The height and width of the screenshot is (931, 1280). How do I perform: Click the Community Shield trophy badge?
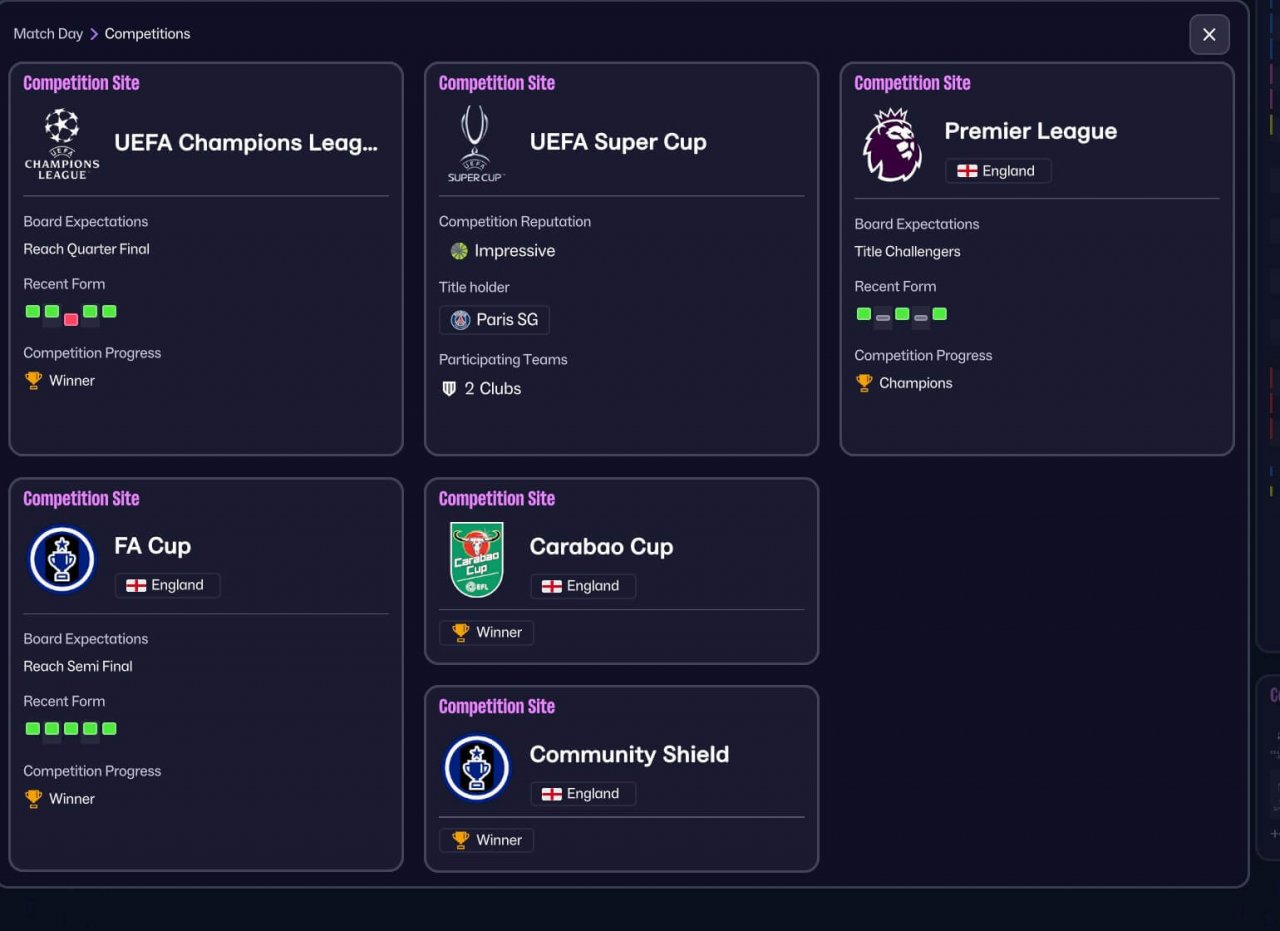click(476, 768)
